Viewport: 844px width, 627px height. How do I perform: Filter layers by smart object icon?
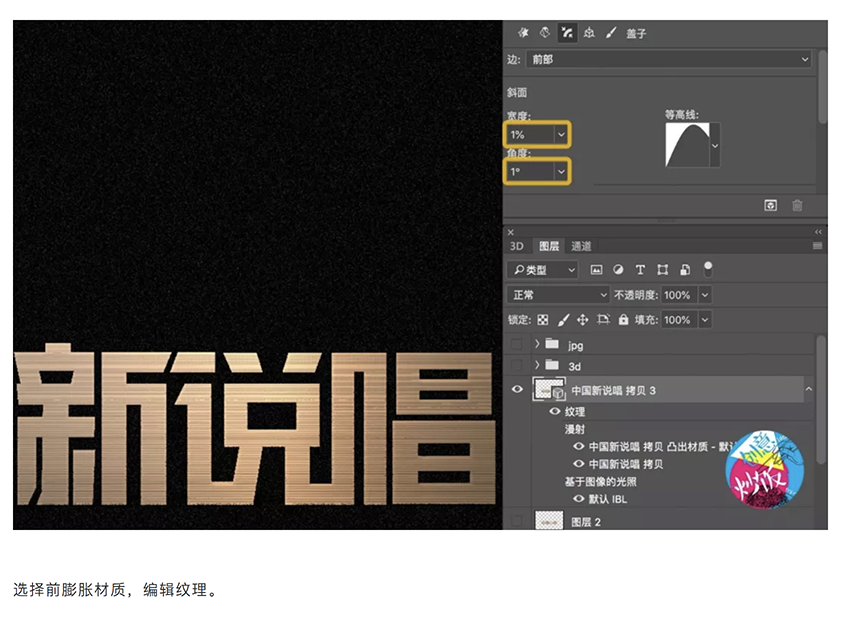pyautogui.click(x=685, y=270)
